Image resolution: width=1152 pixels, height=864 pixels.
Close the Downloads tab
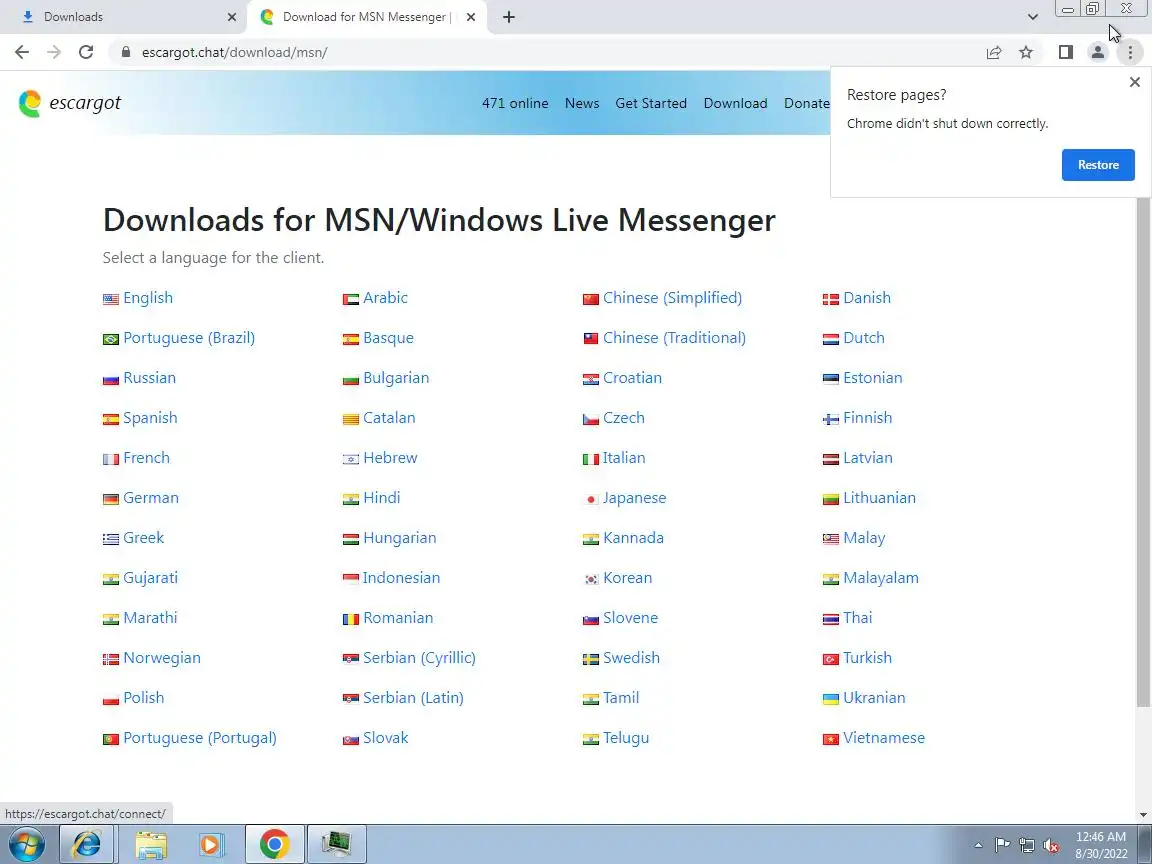click(232, 17)
